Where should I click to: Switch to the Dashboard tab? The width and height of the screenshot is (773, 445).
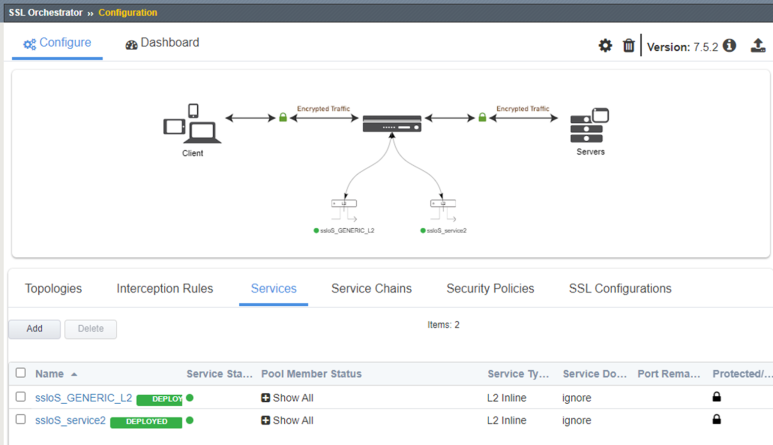pos(162,43)
